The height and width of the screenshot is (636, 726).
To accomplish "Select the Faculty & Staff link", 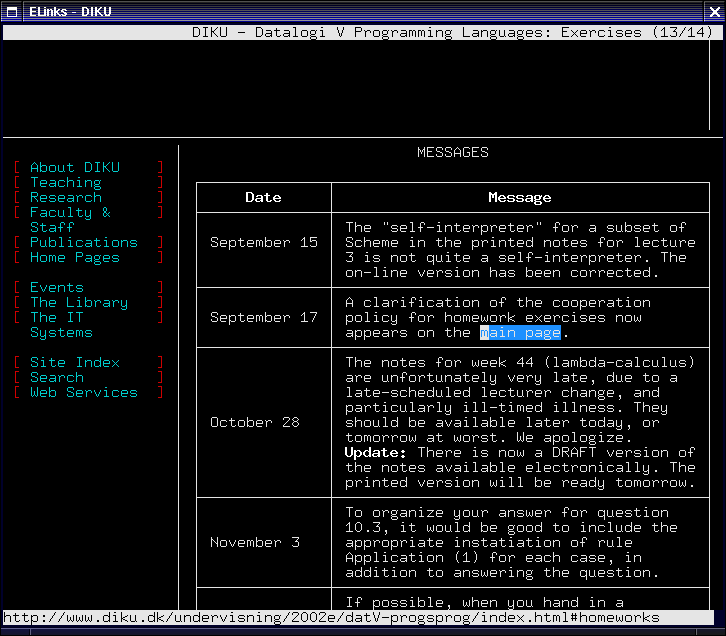I will coord(69,212).
